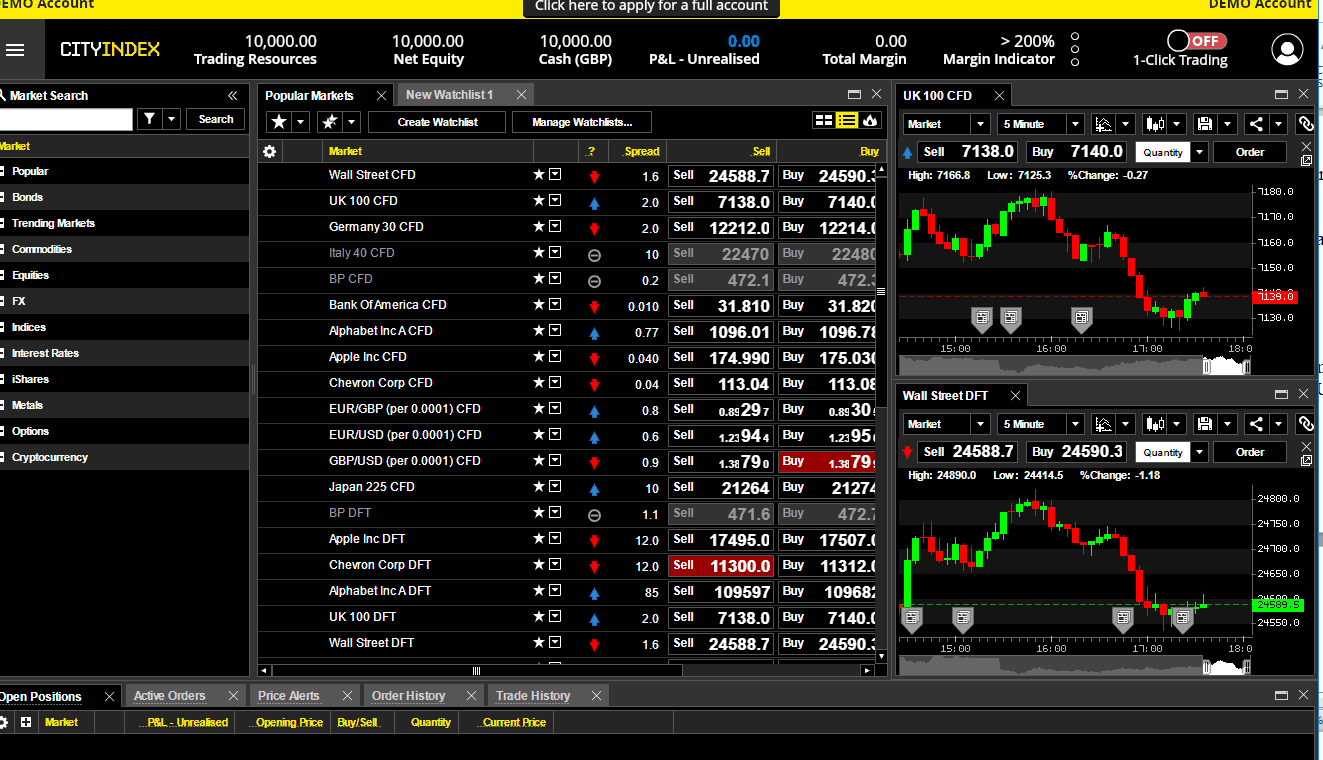Switch to the New Watchlist 1 tab

pos(450,95)
